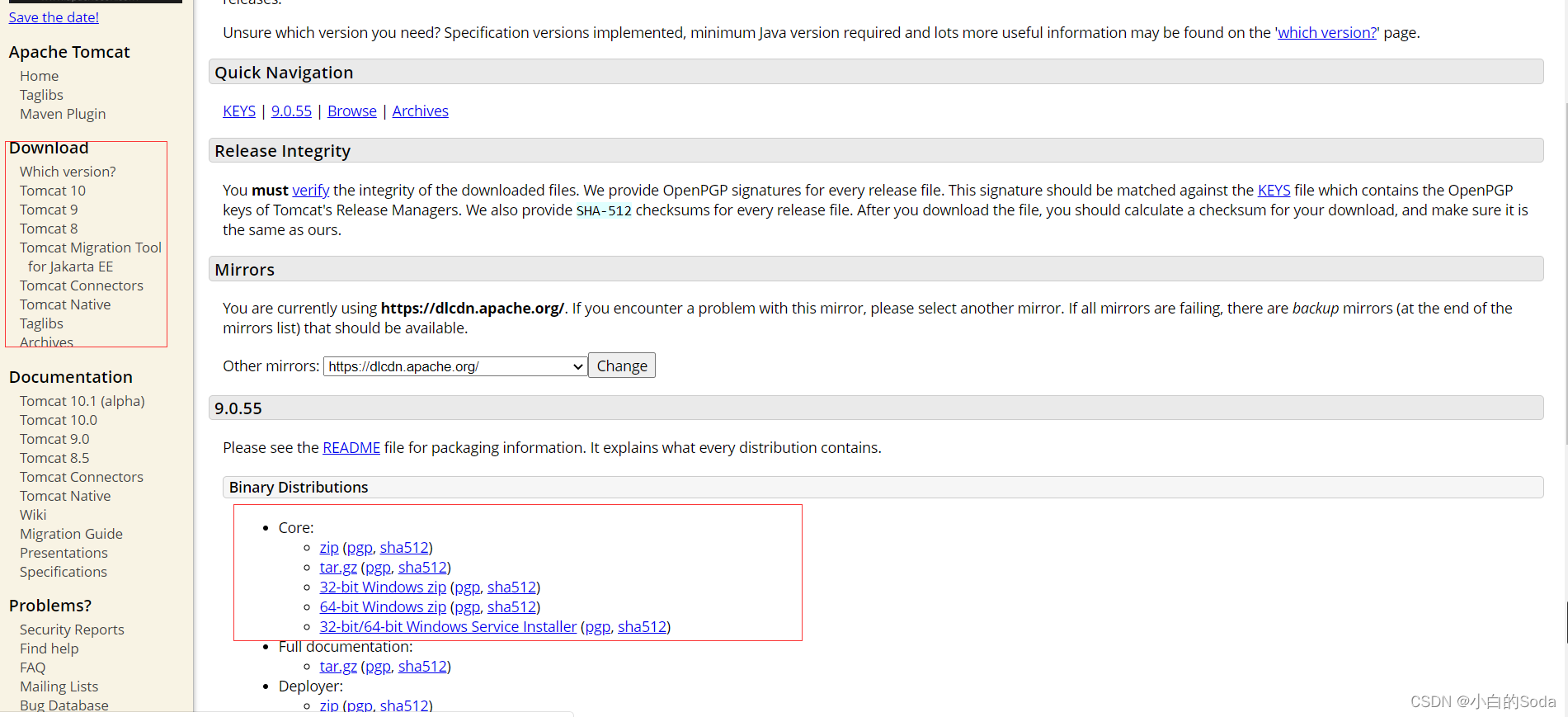
Task: Open Security Reports under Problems
Action: (72, 630)
